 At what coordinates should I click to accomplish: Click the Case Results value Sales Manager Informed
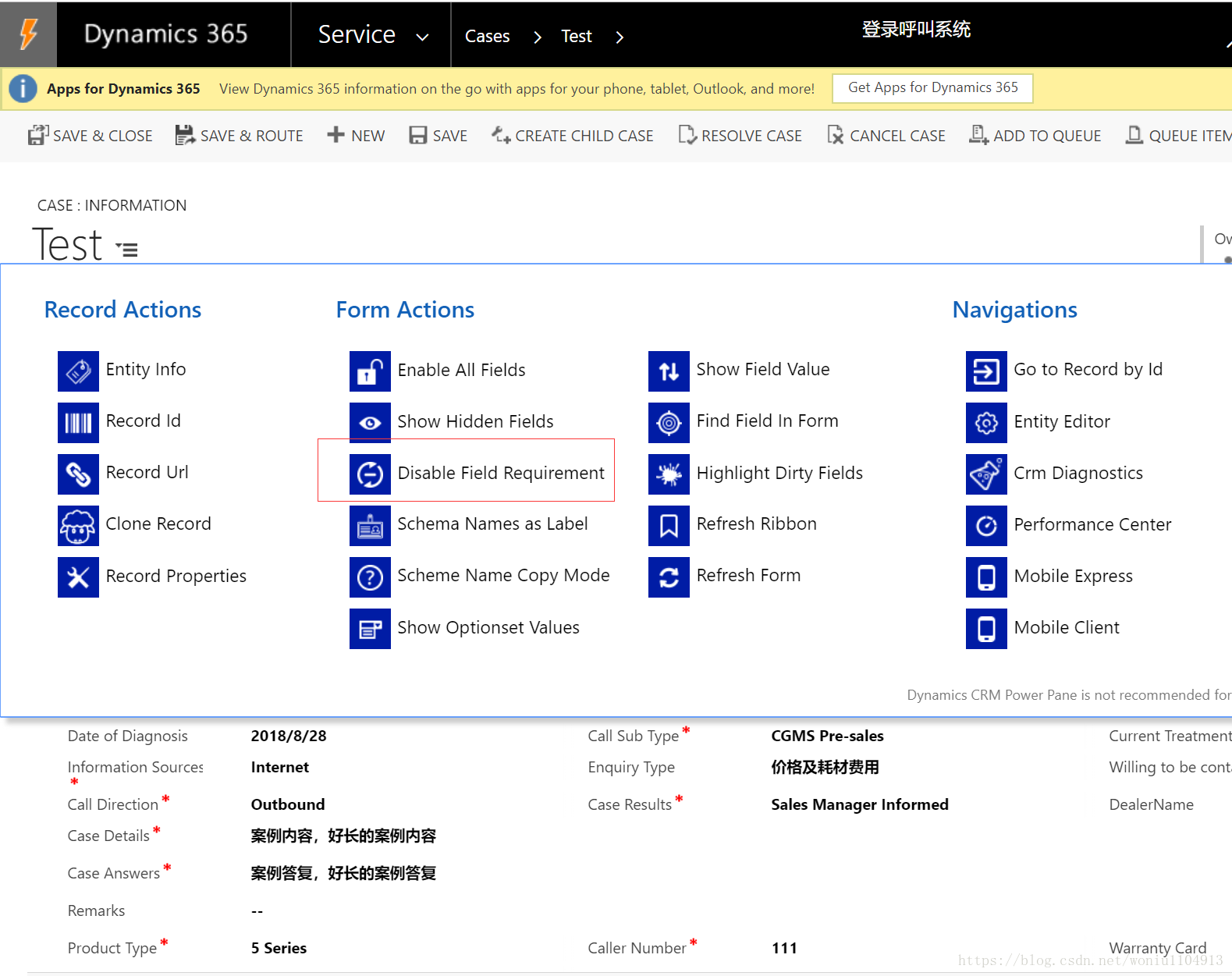(x=860, y=805)
